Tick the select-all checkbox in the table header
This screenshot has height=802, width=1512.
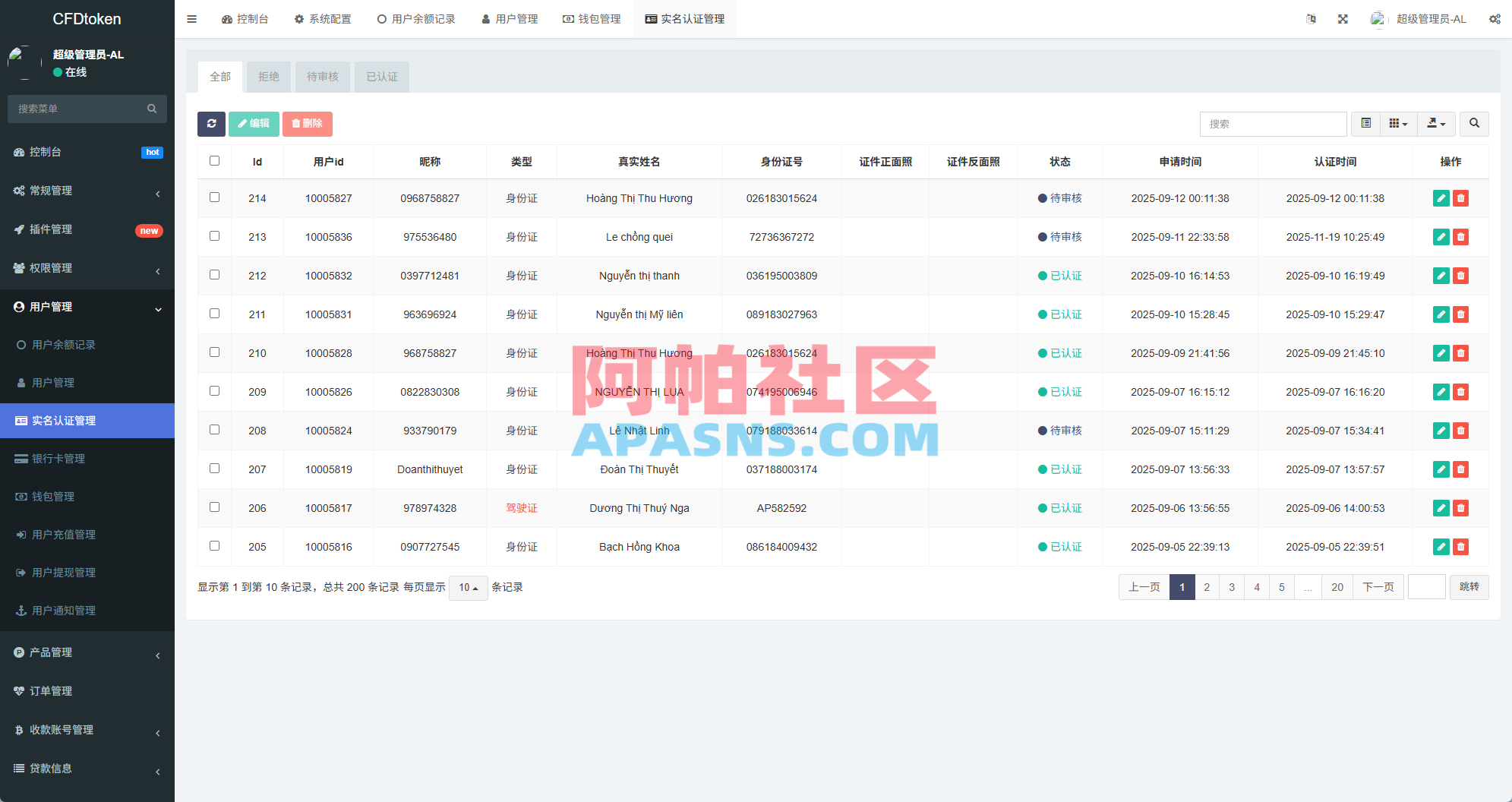[214, 161]
